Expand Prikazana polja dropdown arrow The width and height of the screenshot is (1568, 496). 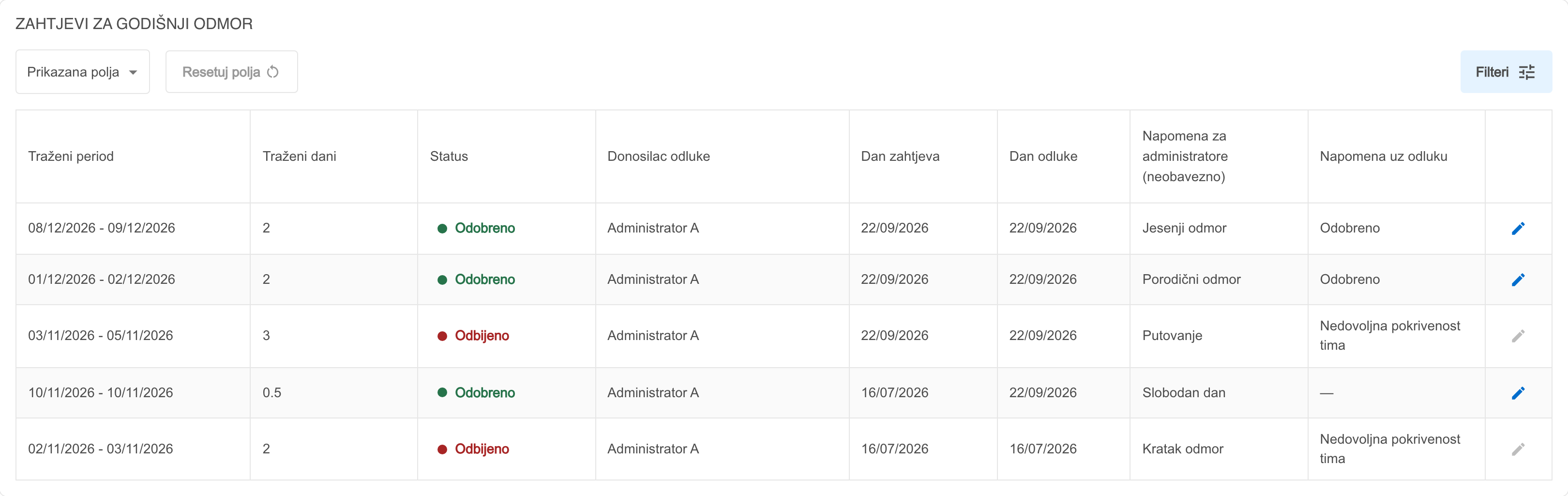[133, 73]
